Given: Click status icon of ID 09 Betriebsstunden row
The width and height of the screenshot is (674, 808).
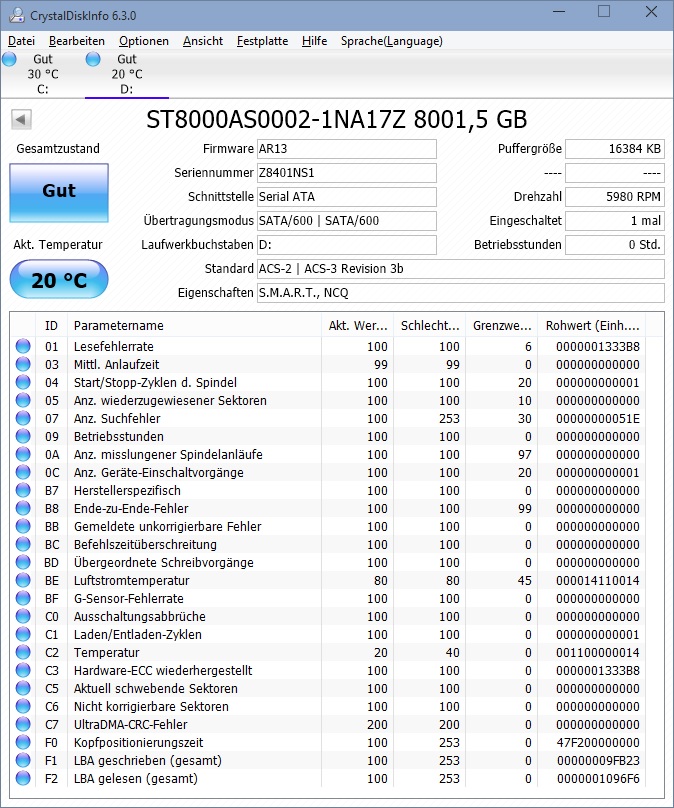Looking at the screenshot, I should (23, 436).
